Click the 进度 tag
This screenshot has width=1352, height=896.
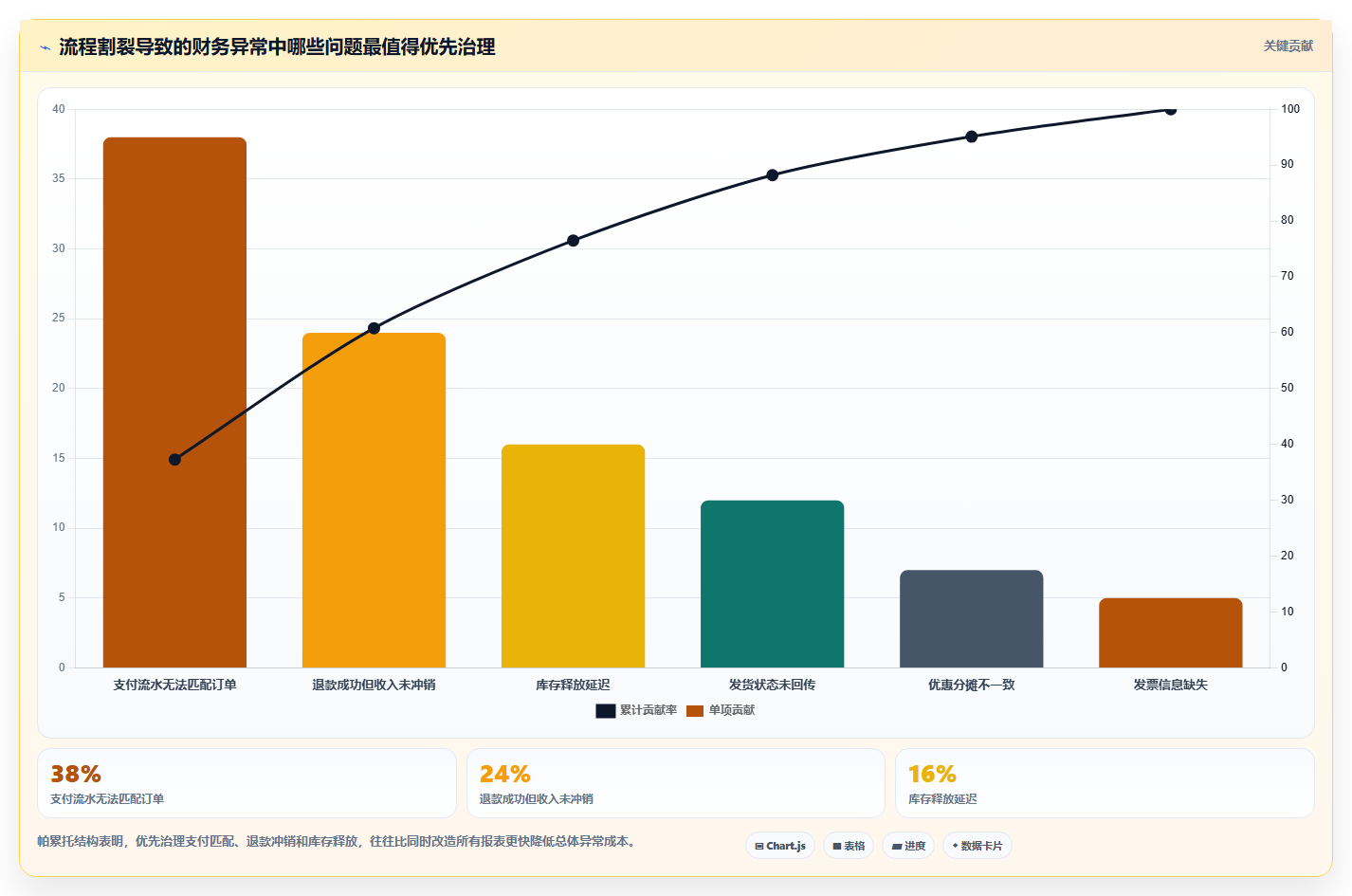click(908, 846)
